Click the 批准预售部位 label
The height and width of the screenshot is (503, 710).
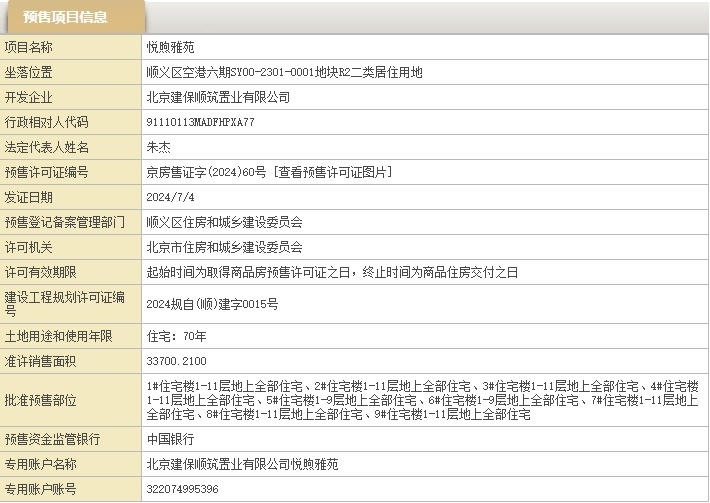point(41,400)
